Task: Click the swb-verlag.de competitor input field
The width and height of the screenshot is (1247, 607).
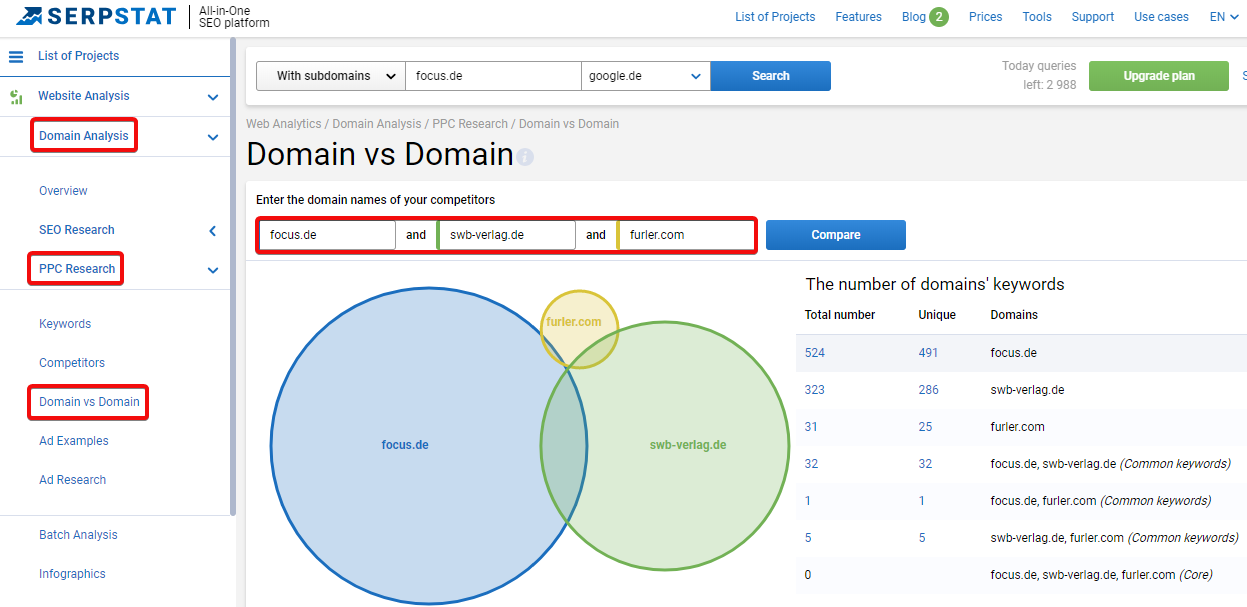Action: coord(507,235)
